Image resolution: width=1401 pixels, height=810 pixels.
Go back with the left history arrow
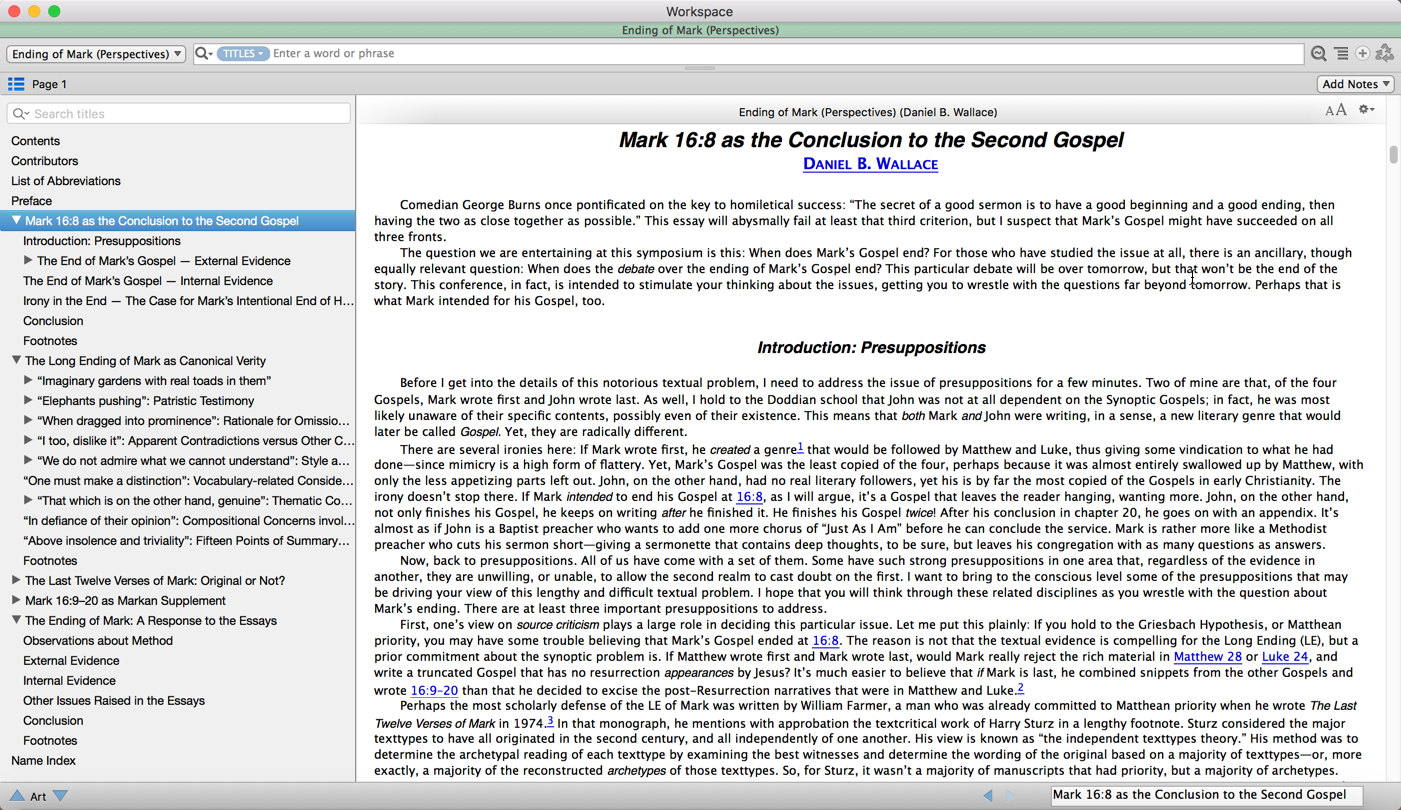click(x=988, y=796)
